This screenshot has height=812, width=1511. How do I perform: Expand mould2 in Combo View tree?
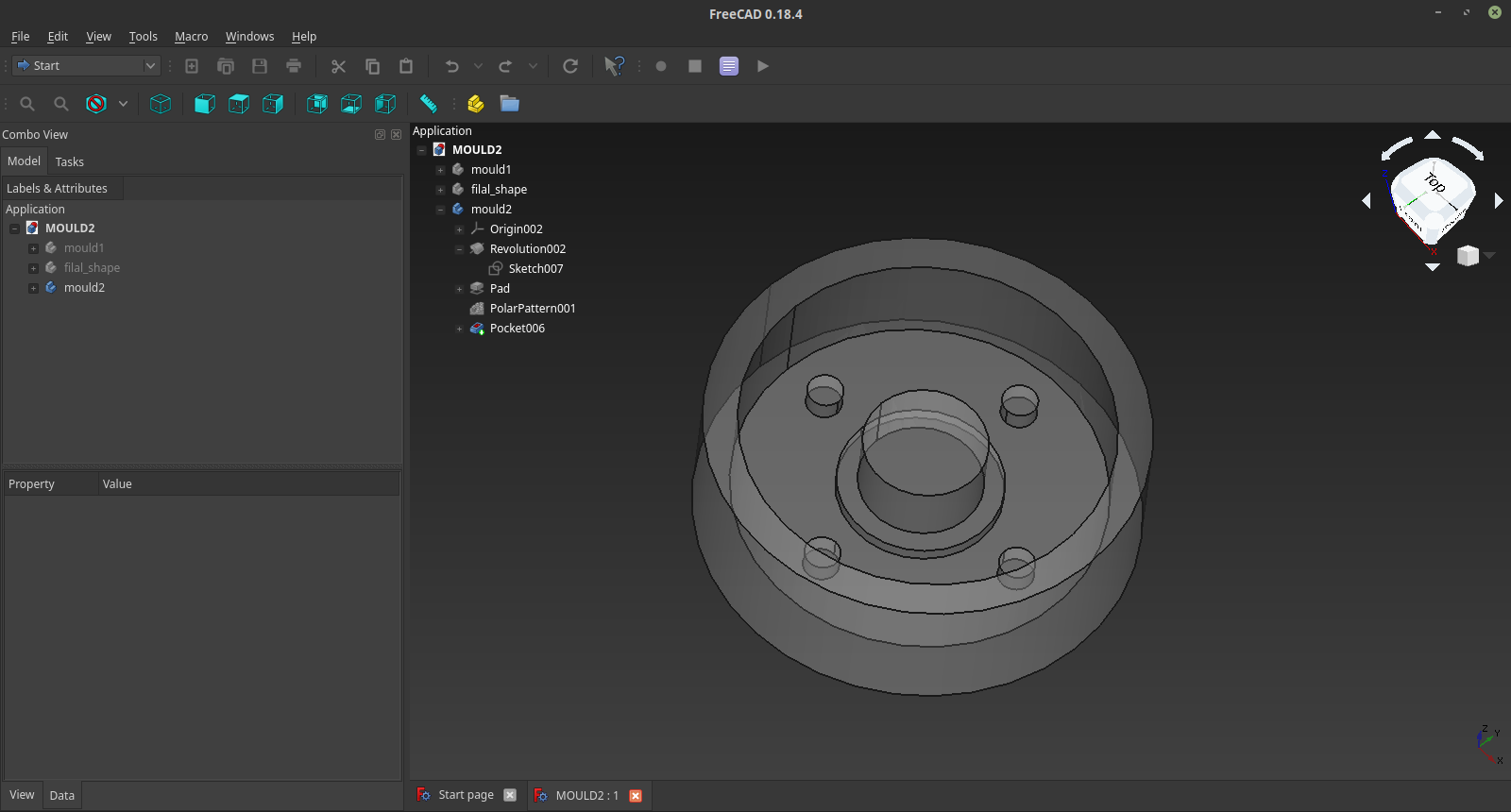coord(33,288)
